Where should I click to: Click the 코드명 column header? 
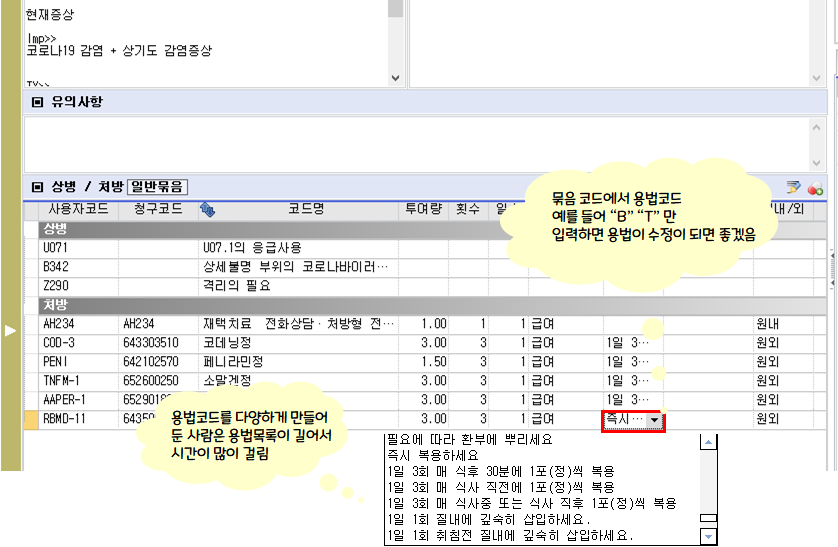click(x=306, y=209)
